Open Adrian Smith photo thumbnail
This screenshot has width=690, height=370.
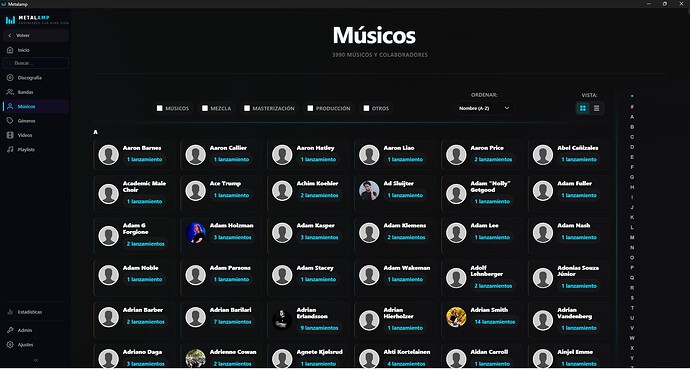[x=456, y=317]
